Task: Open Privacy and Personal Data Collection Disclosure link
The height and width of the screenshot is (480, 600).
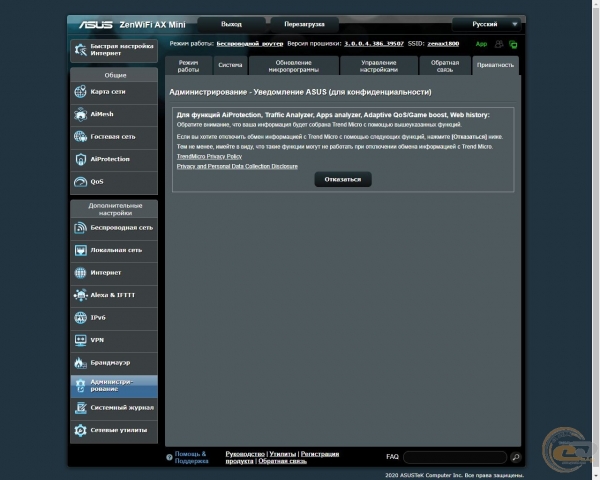Action: 237,167
